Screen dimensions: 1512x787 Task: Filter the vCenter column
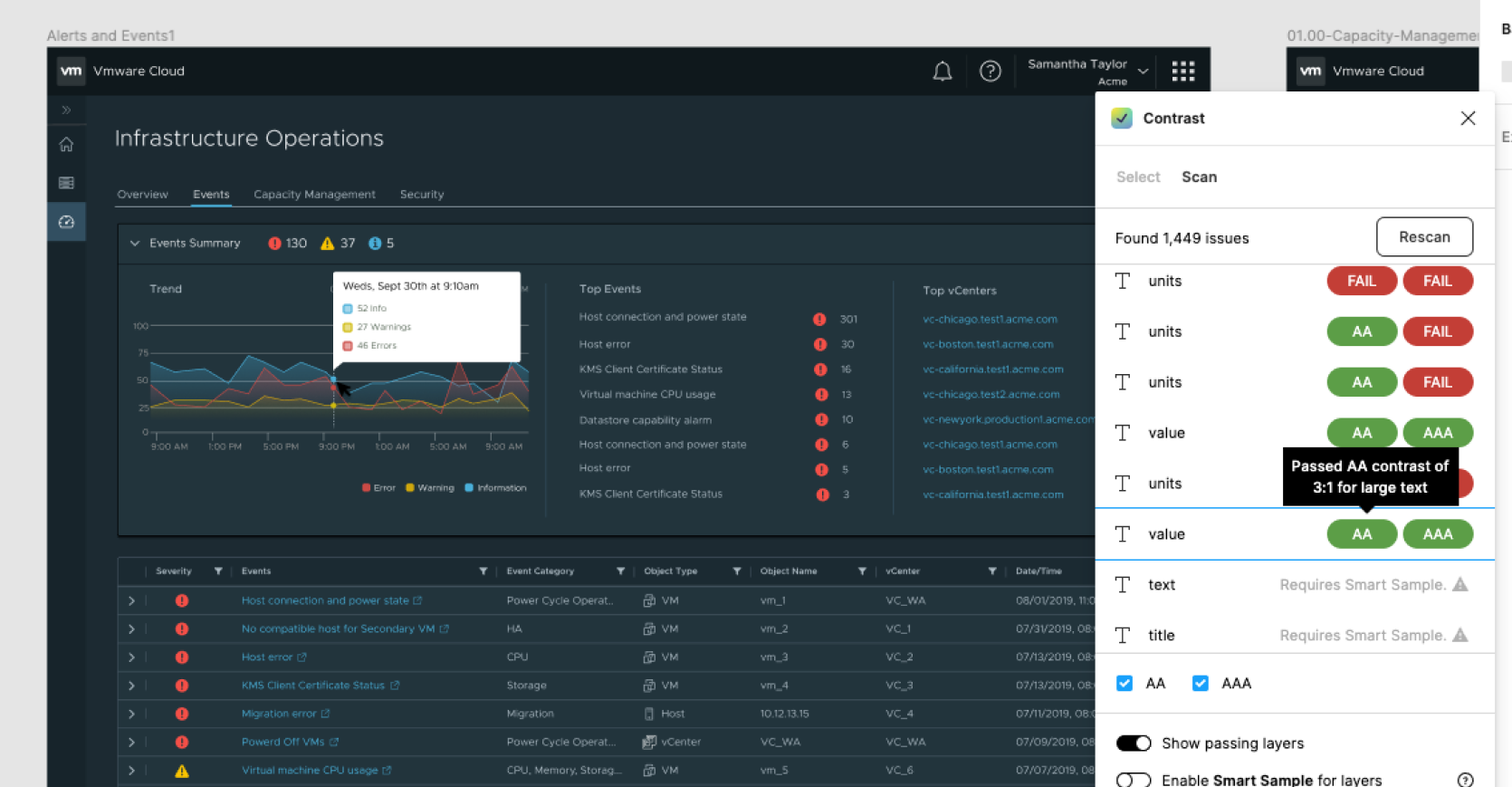point(992,571)
